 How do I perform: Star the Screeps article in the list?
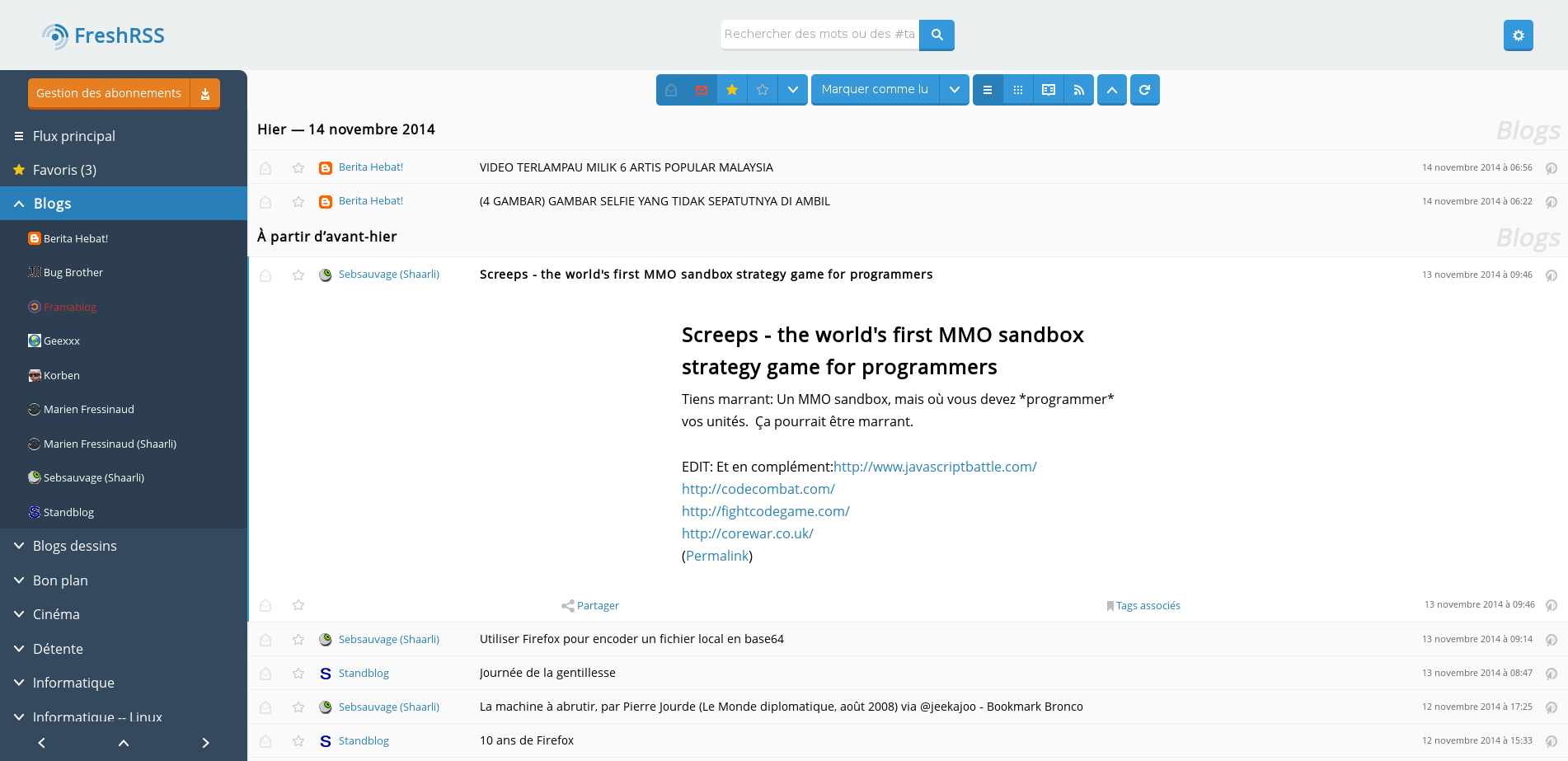(298, 275)
